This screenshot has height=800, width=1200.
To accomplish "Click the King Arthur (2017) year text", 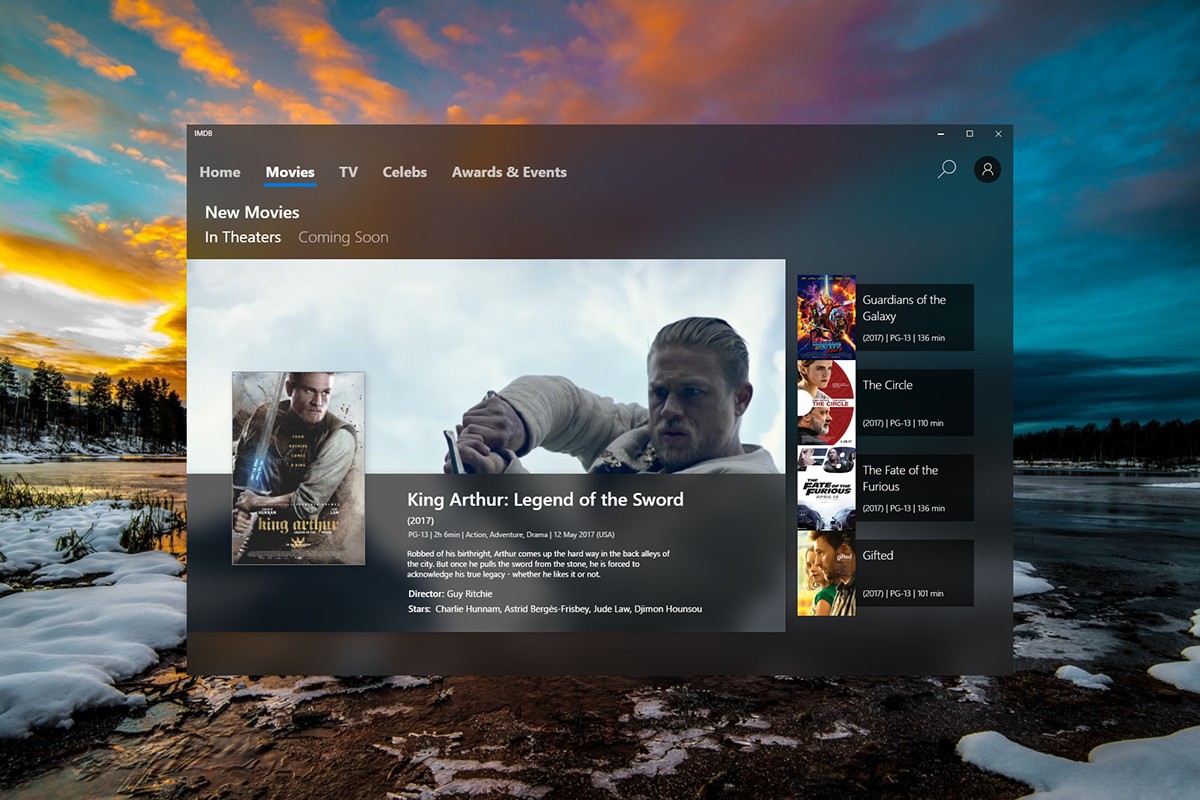I will (x=421, y=521).
